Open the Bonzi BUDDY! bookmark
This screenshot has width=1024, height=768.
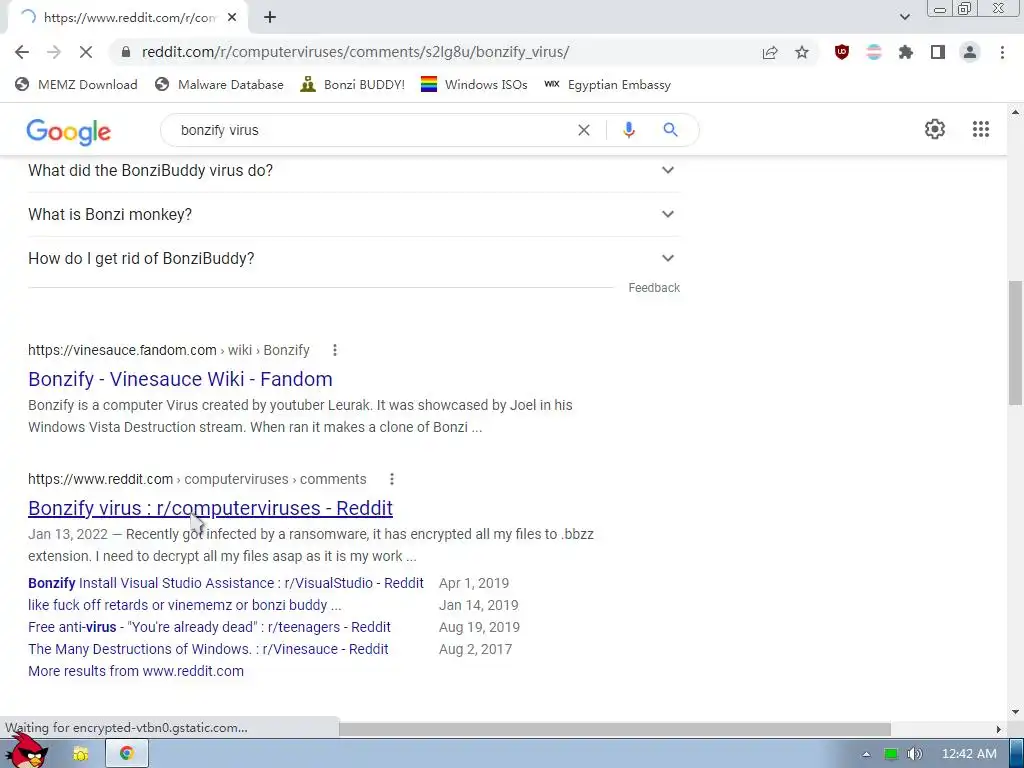[353, 84]
